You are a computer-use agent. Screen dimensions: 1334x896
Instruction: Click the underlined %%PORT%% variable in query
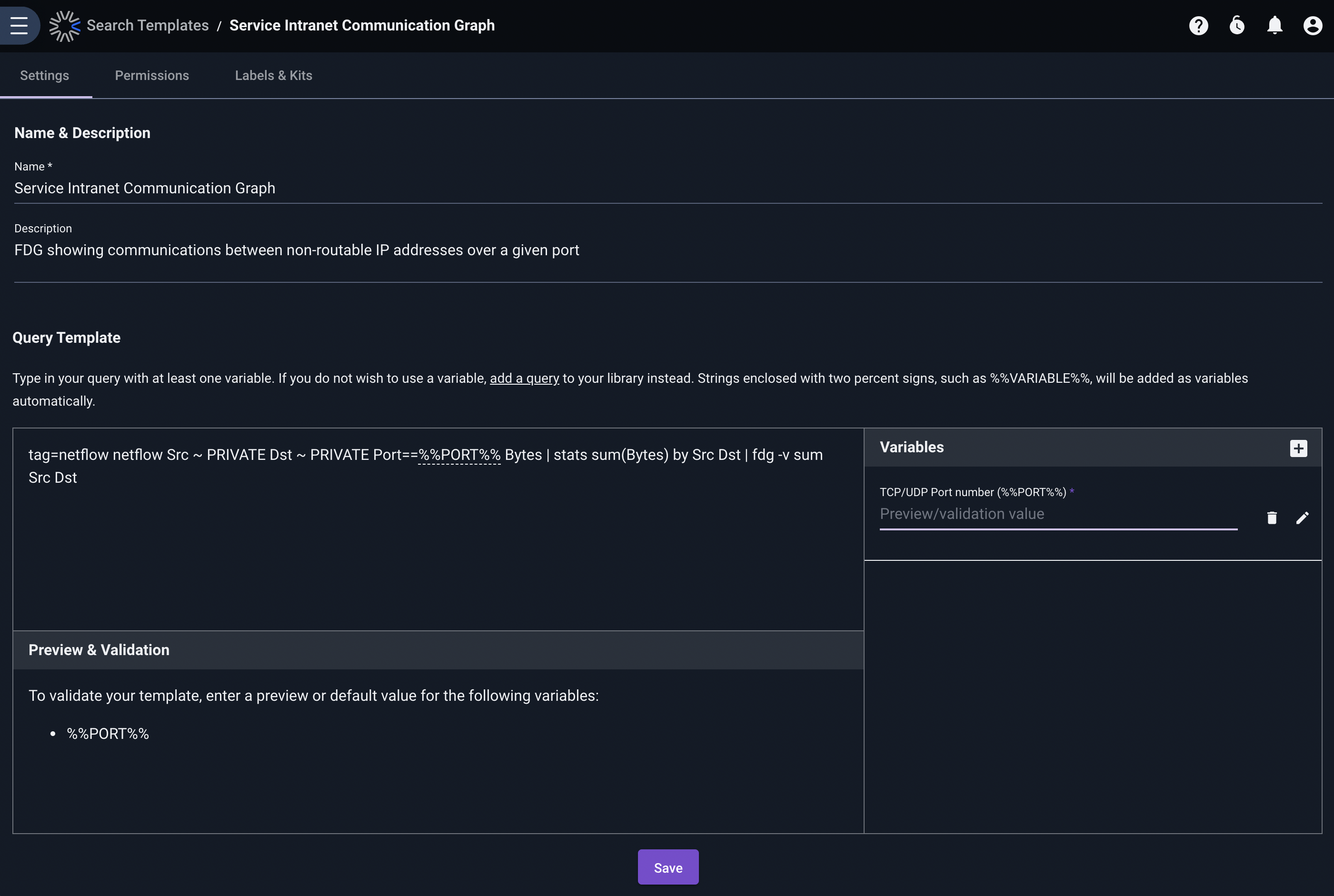[x=459, y=455]
